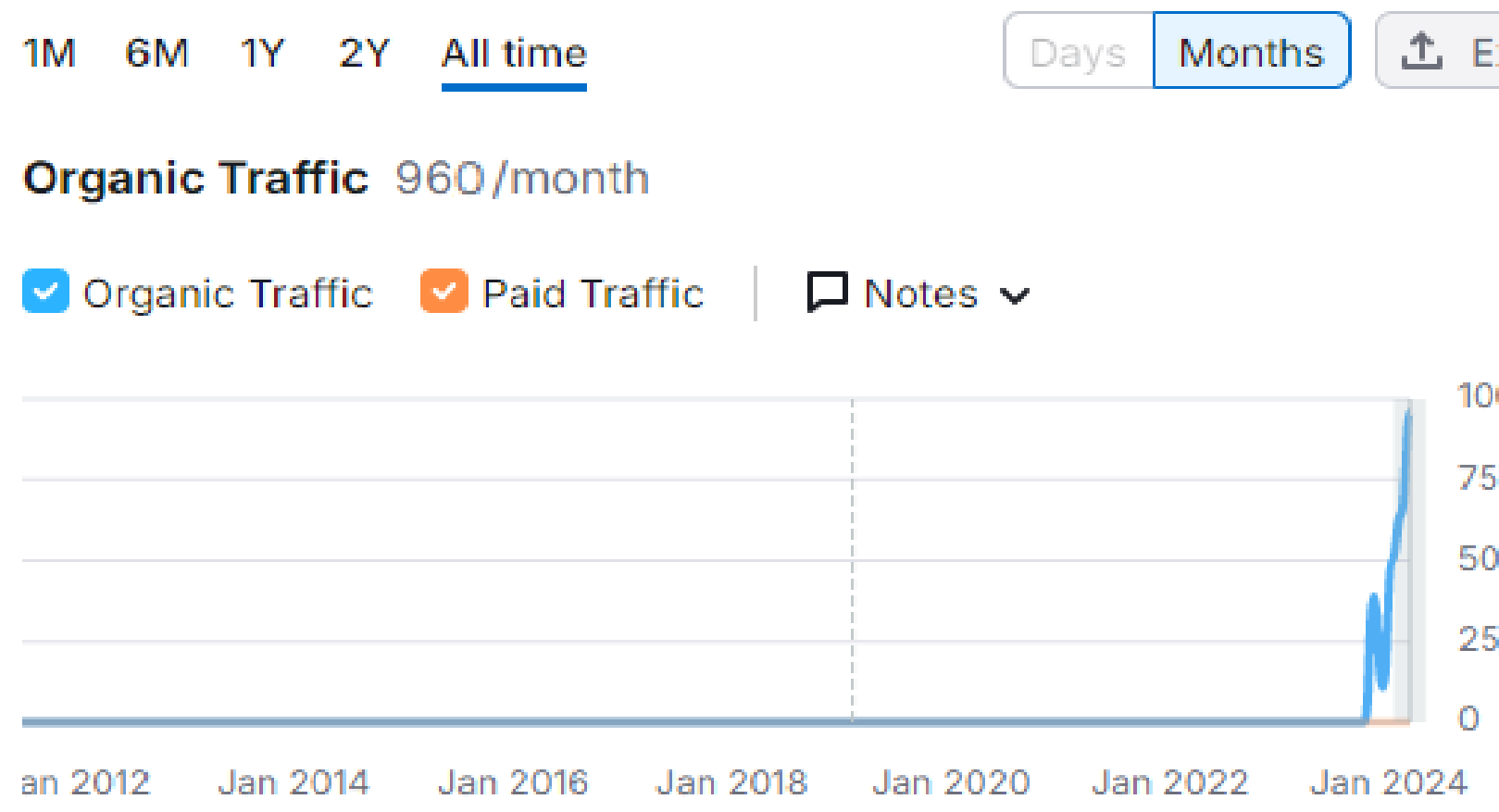Click the Organic Traffic 960/month heading

[x=335, y=178]
